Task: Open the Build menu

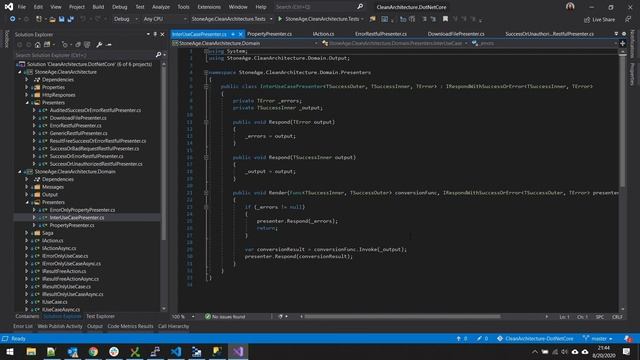Action: [x=98, y=7]
